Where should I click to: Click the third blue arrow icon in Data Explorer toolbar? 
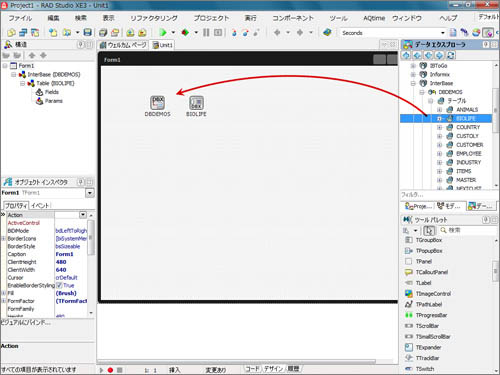tap(428, 55)
